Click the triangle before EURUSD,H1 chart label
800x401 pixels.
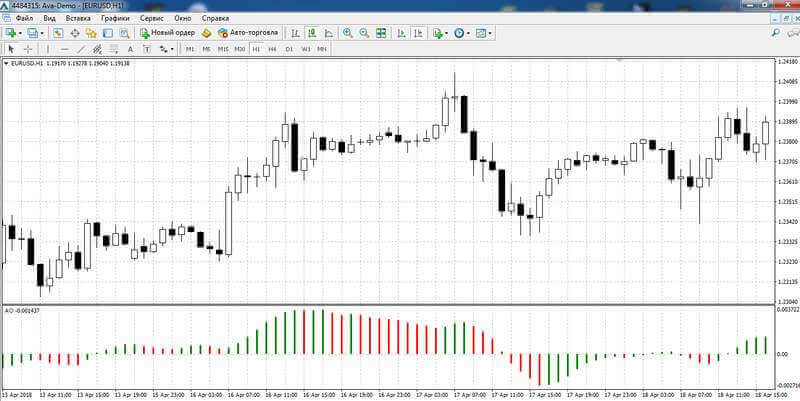click(6, 64)
